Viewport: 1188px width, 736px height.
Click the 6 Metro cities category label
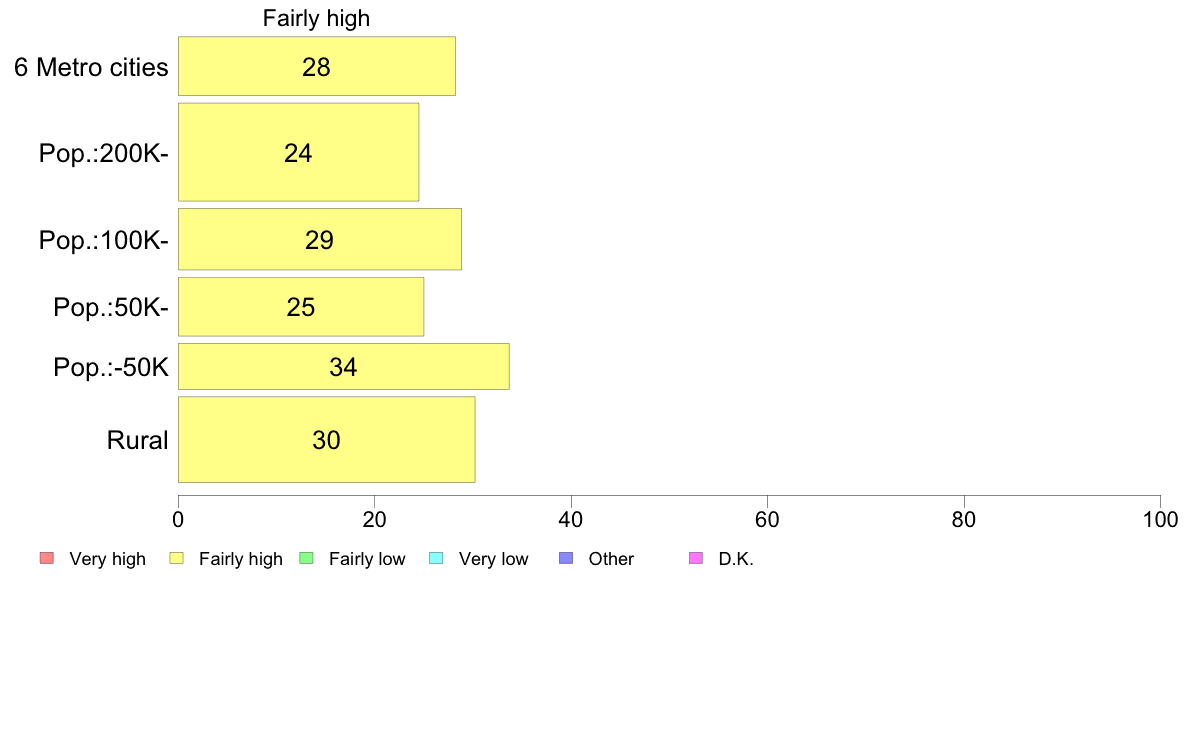coord(91,67)
